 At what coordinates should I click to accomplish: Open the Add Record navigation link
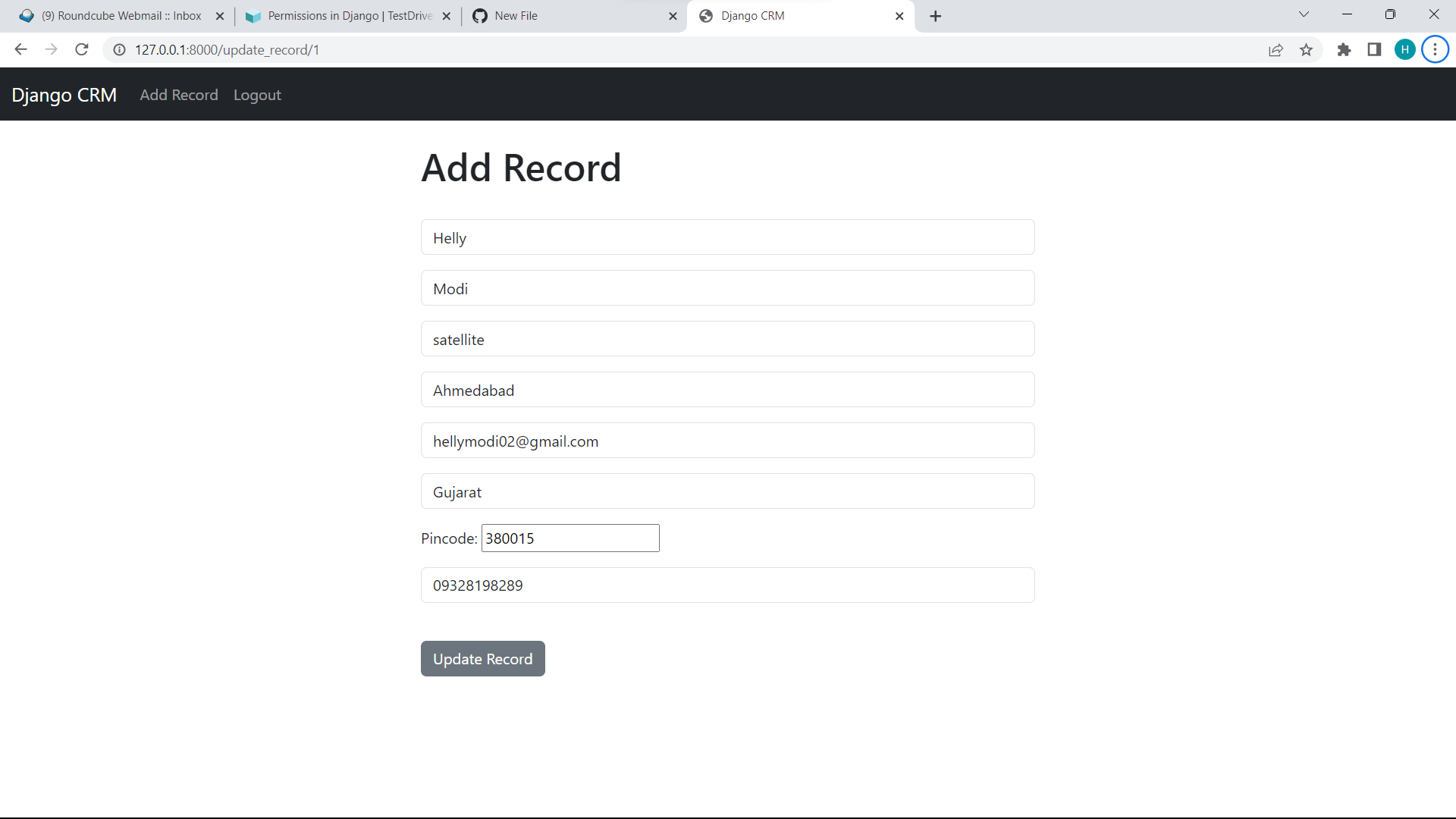[x=178, y=95]
